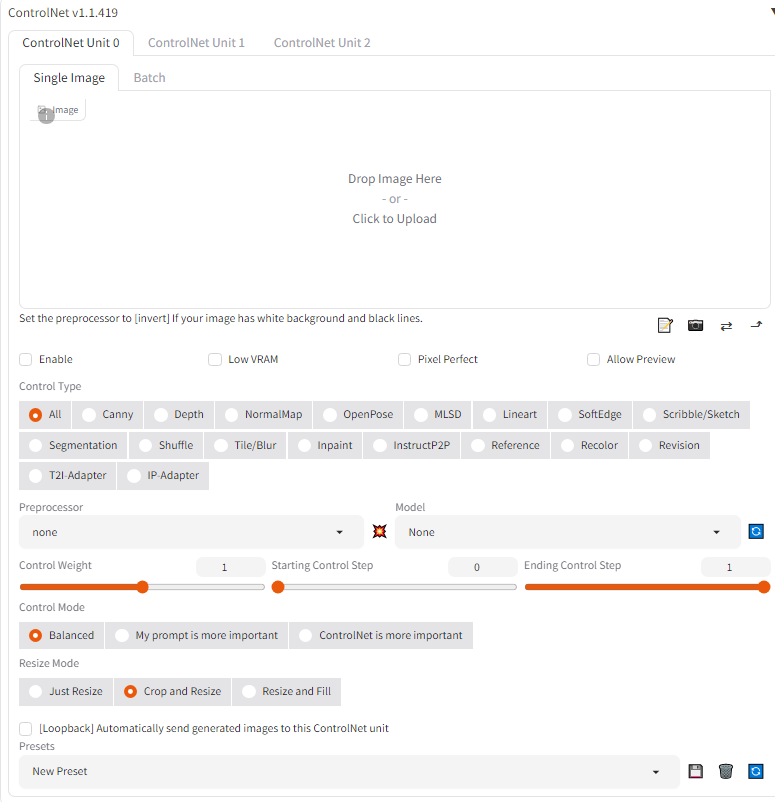
Task: Click the Control Weight slider handle
Action: [143, 587]
